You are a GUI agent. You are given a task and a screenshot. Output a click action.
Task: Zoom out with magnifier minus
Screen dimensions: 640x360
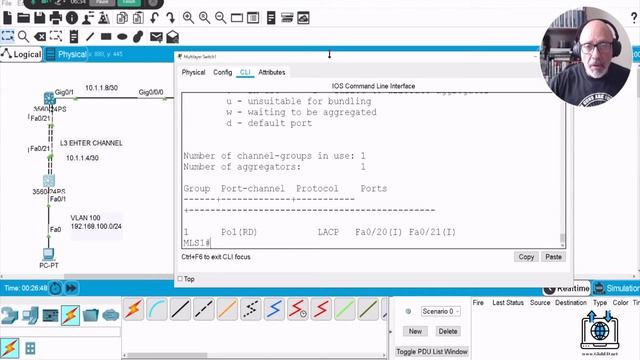point(220,18)
